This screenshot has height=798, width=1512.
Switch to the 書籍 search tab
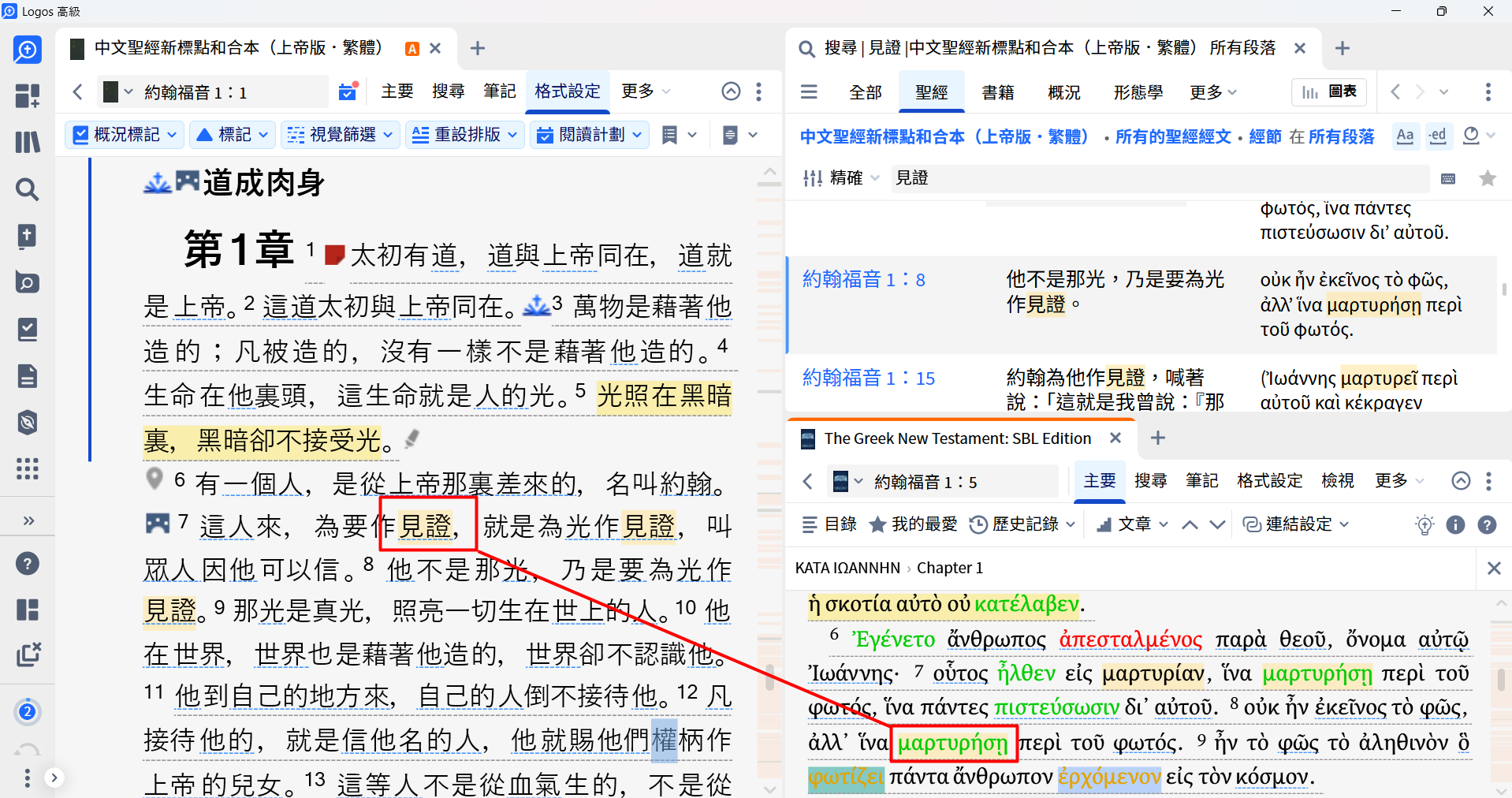(x=998, y=92)
